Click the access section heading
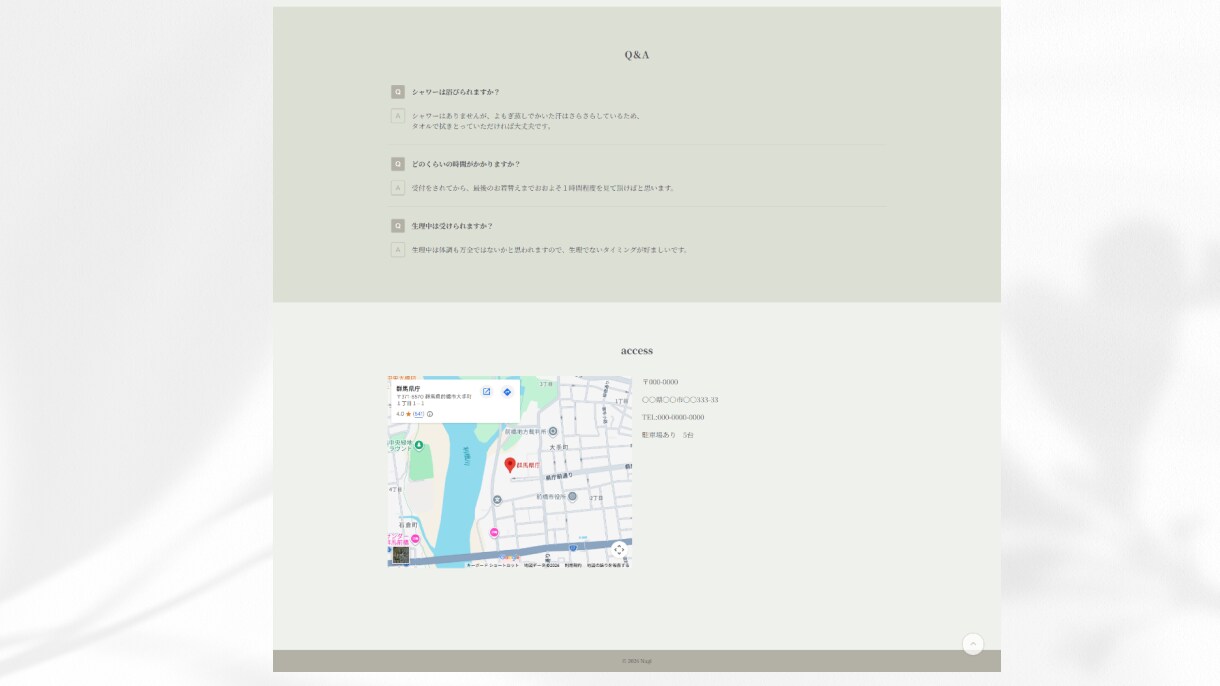This screenshot has height=686, width=1220. point(637,351)
